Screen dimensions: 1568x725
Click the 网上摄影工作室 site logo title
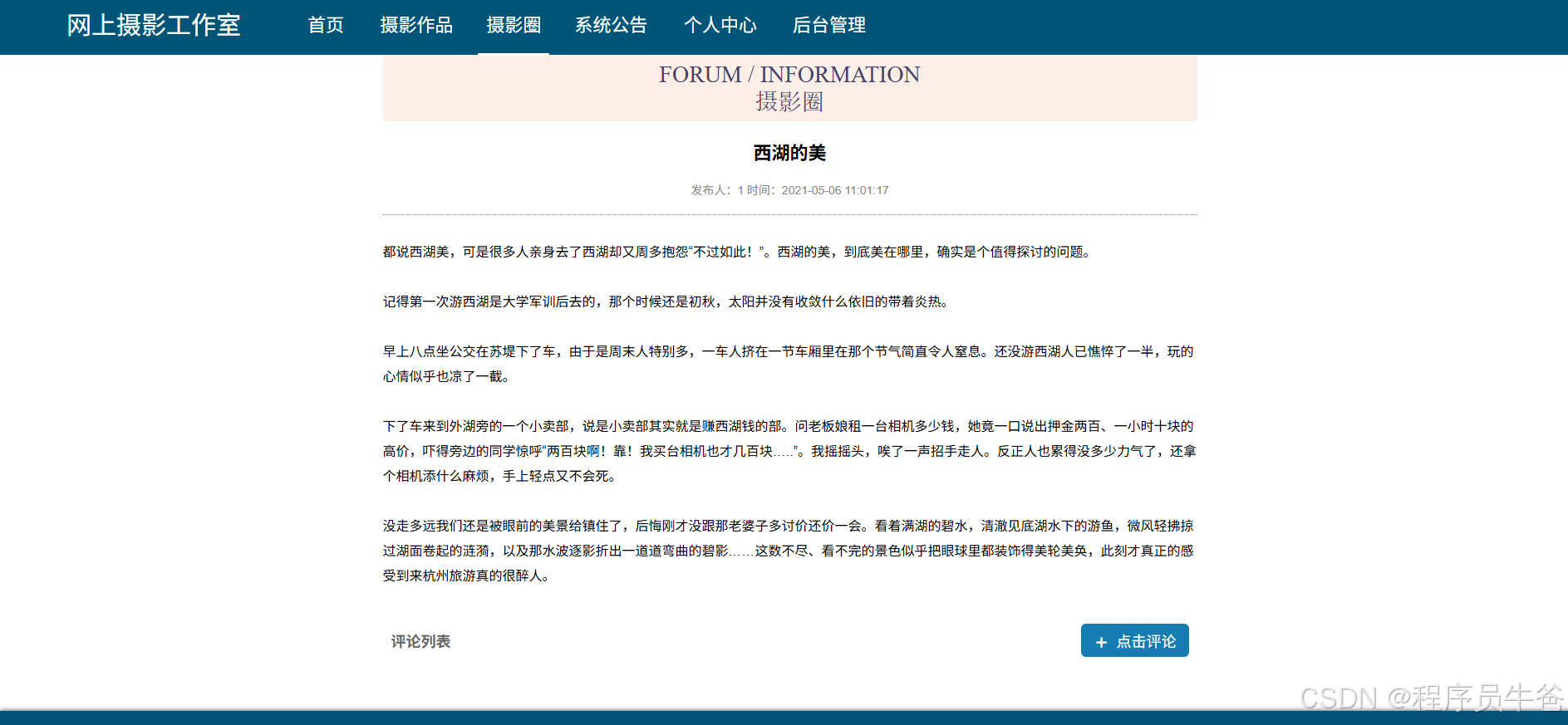pos(154,25)
